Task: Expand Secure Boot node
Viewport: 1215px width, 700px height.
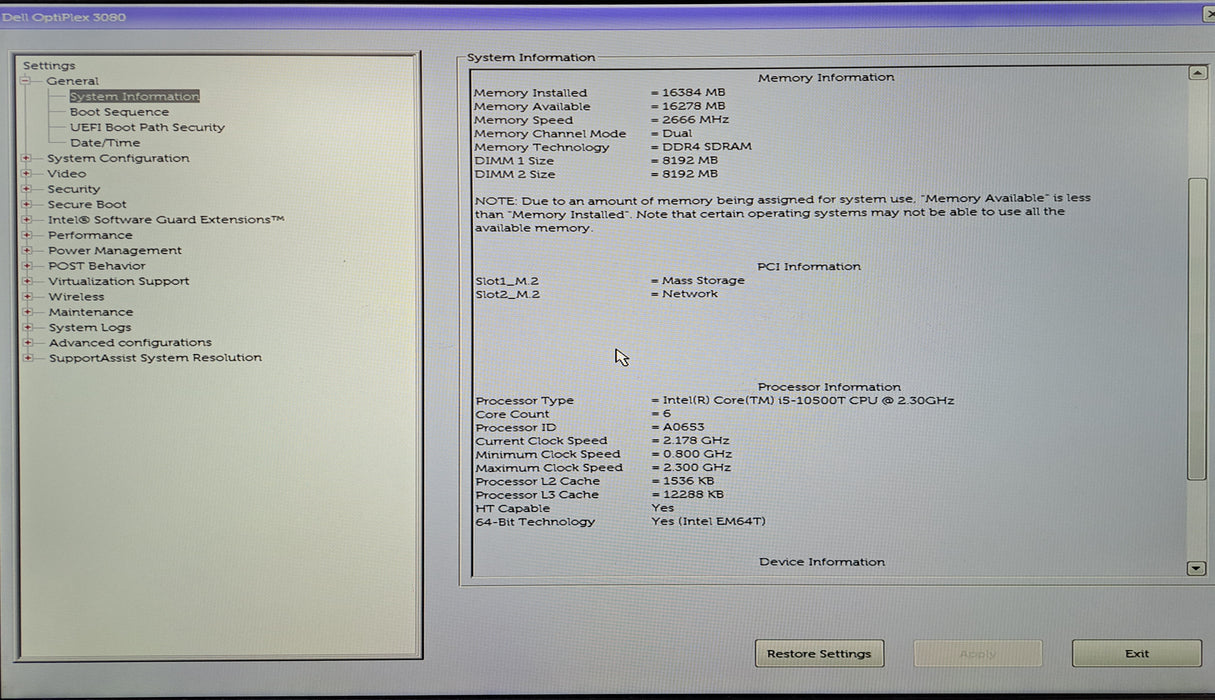Action: tap(26, 204)
